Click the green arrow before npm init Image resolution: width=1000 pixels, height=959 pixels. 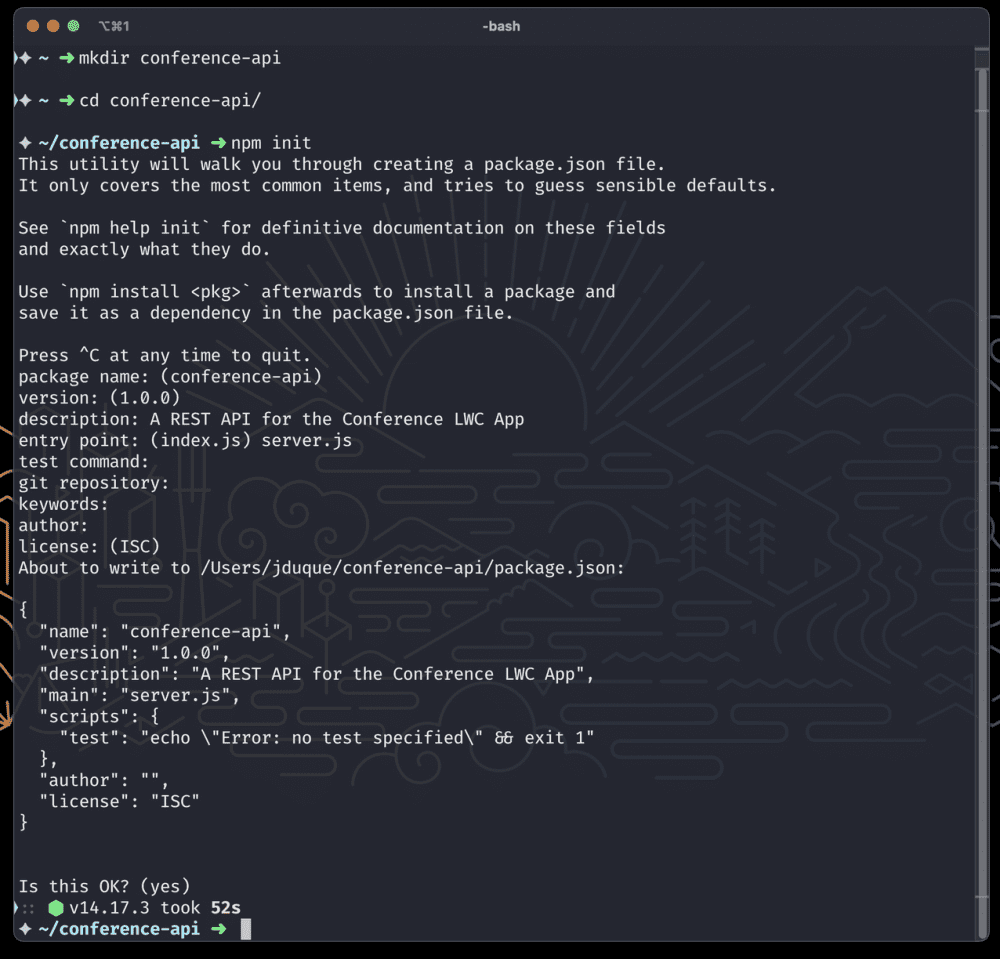218,143
